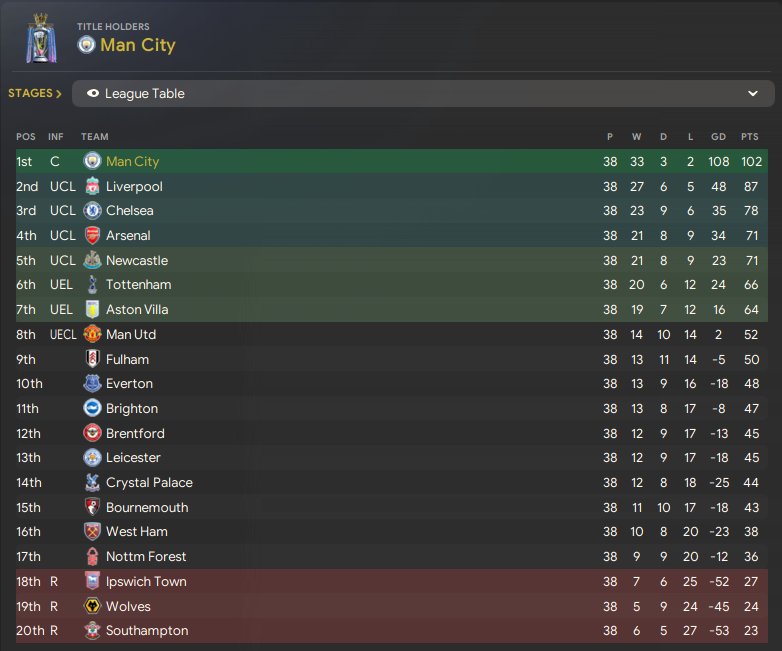782x651 pixels.
Task: Click the Ipswich Town team name
Action: [146, 581]
